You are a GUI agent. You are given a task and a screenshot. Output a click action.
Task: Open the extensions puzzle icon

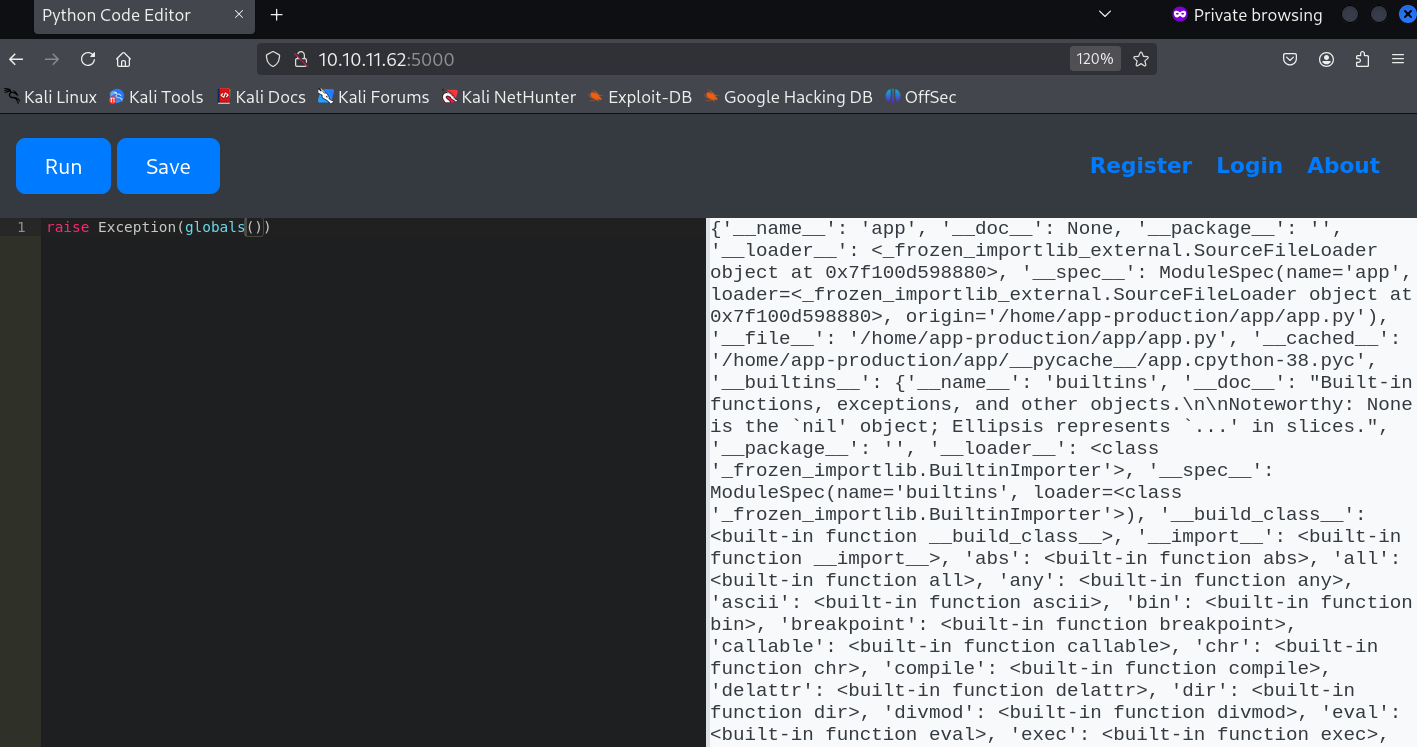[x=1362, y=59]
